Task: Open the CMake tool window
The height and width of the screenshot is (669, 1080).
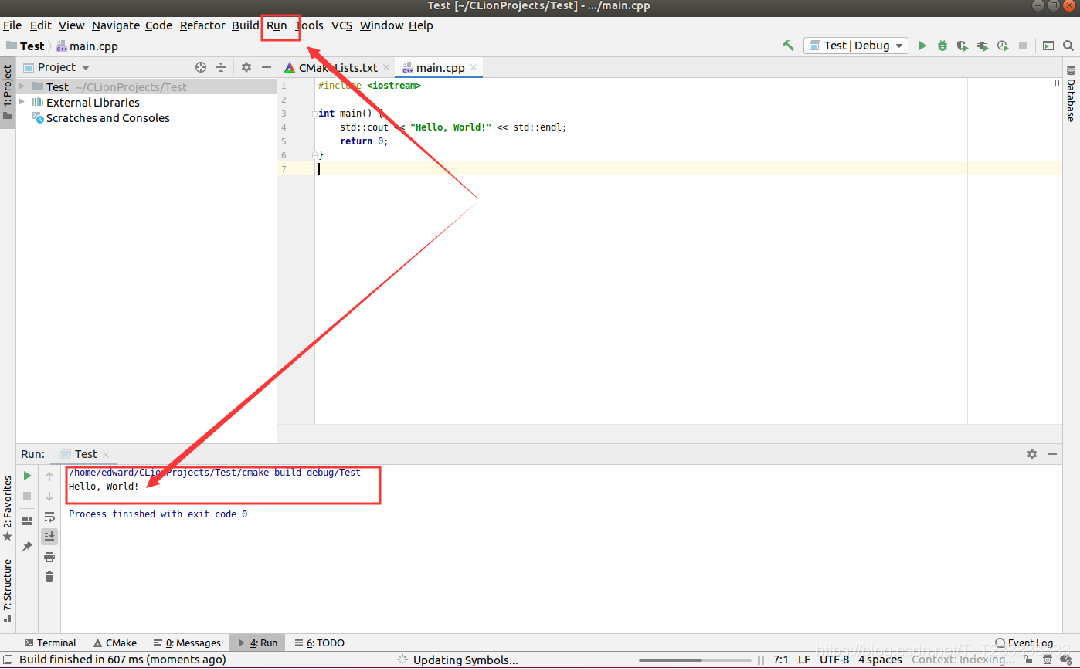Action: tap(115, 643)
